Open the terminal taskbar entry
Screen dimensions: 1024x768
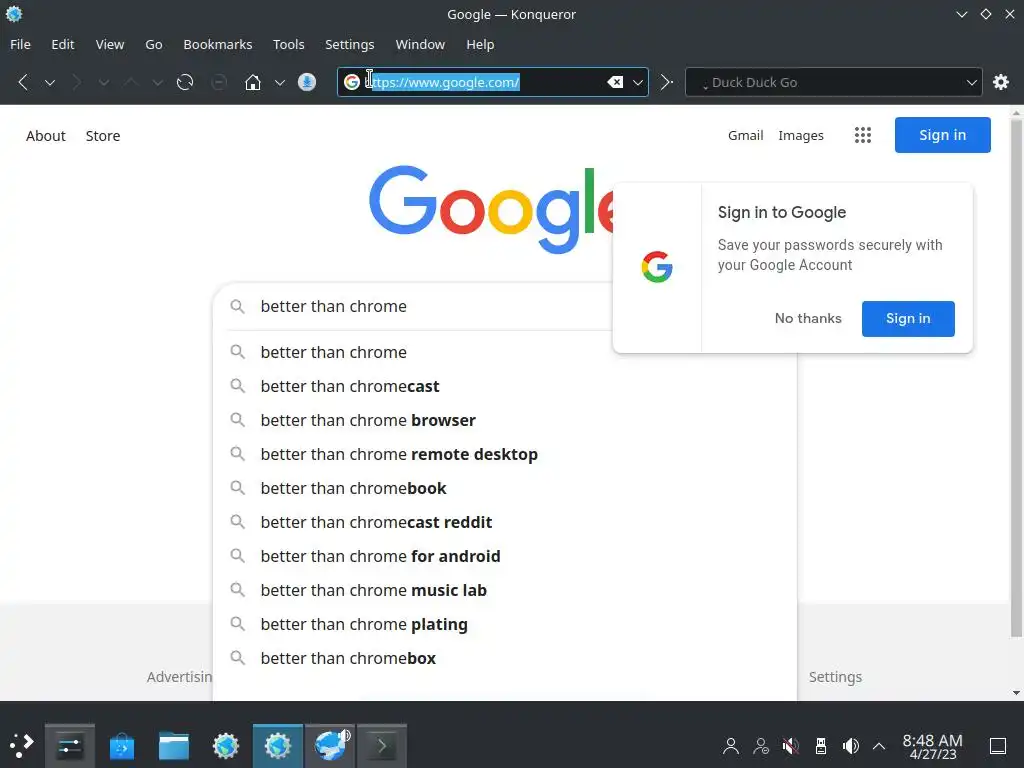click(382, 746)
